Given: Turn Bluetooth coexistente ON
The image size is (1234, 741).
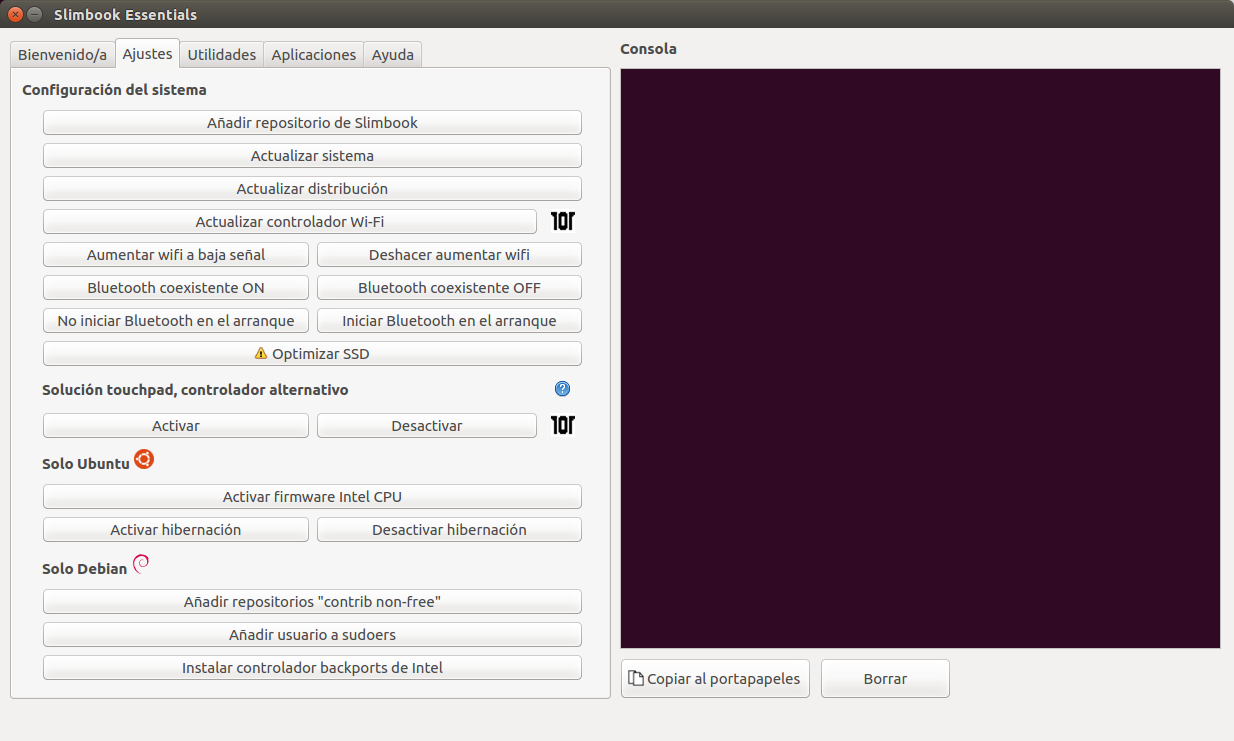Looking at the screenshot, I should coord(176,288).
